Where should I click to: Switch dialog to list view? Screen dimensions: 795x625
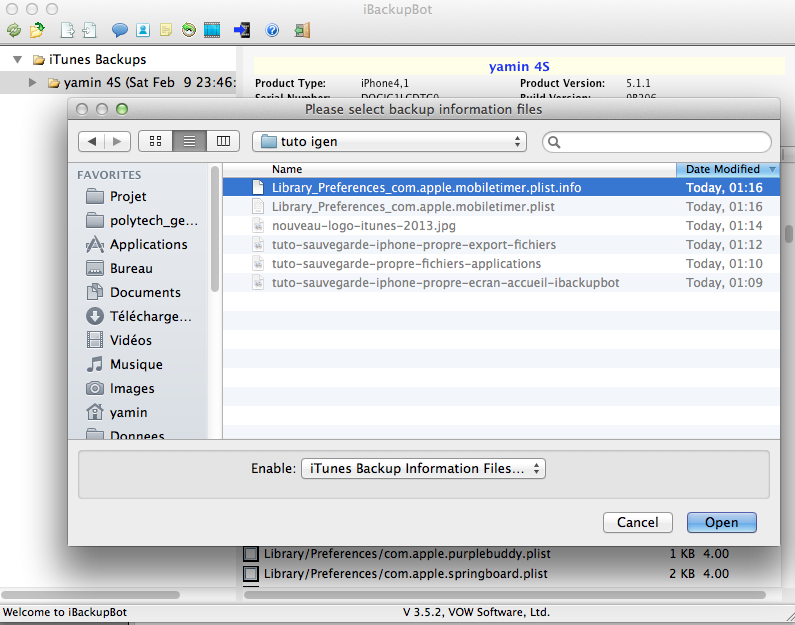[x=189, y=141]
